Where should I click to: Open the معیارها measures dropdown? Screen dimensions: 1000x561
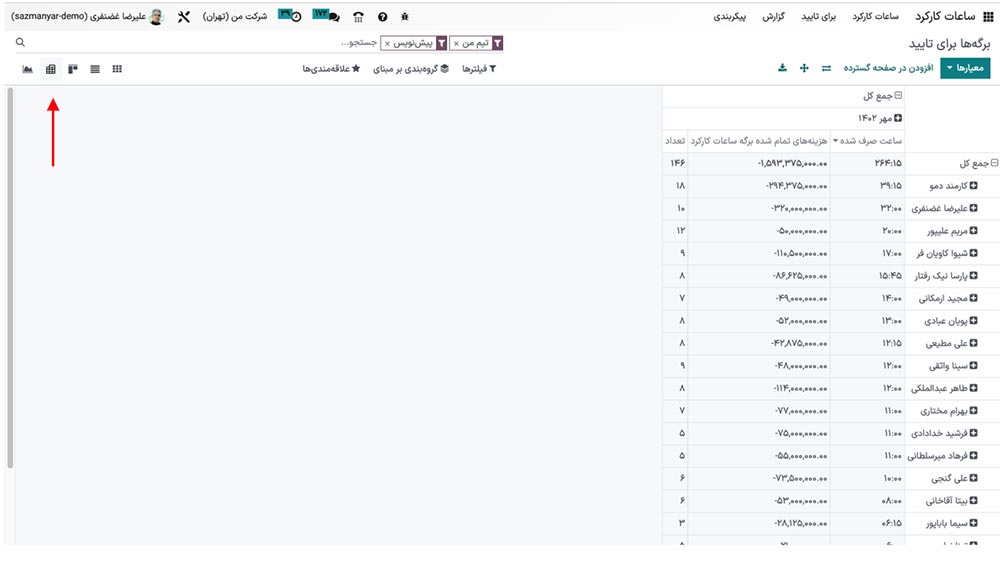tap(964, 68)
